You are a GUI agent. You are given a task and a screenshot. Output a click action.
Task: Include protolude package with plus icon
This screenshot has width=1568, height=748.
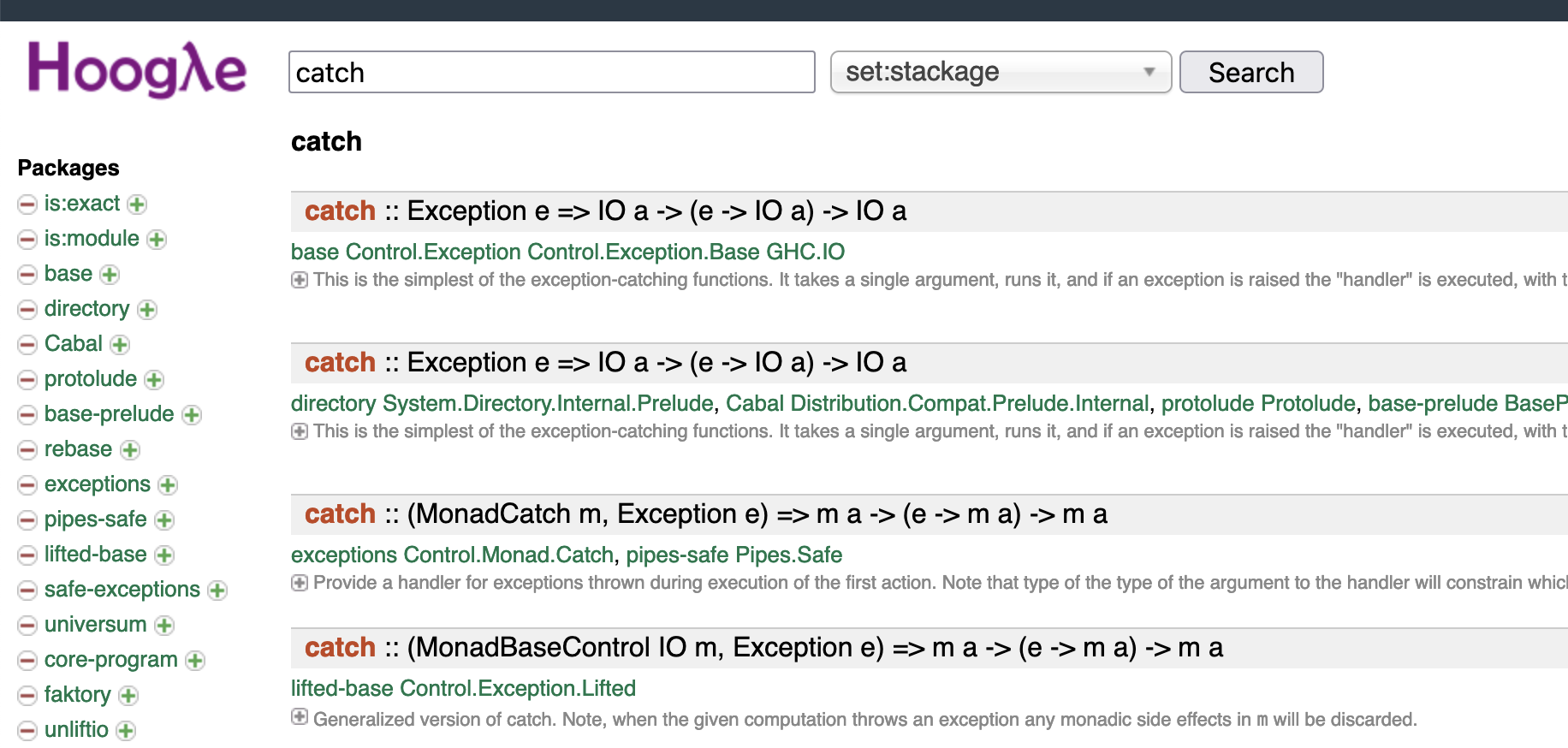(x=154, y=380)
